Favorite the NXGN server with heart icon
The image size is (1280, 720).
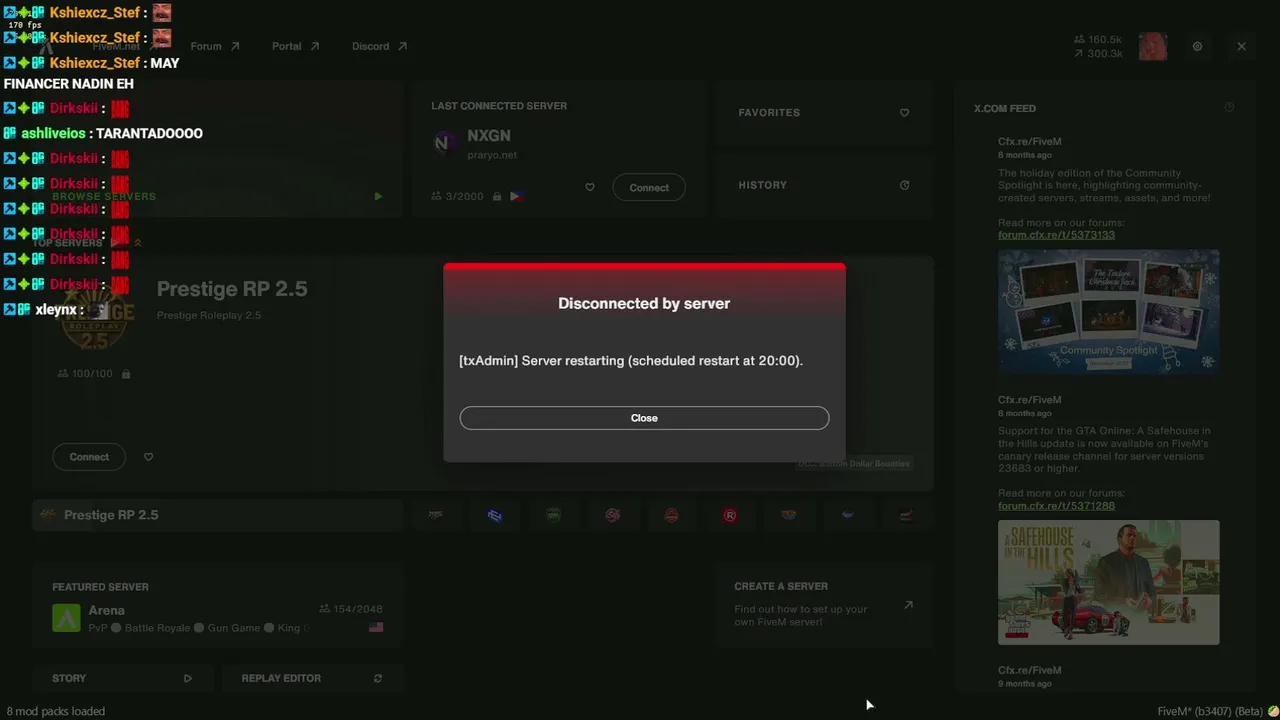590,187
